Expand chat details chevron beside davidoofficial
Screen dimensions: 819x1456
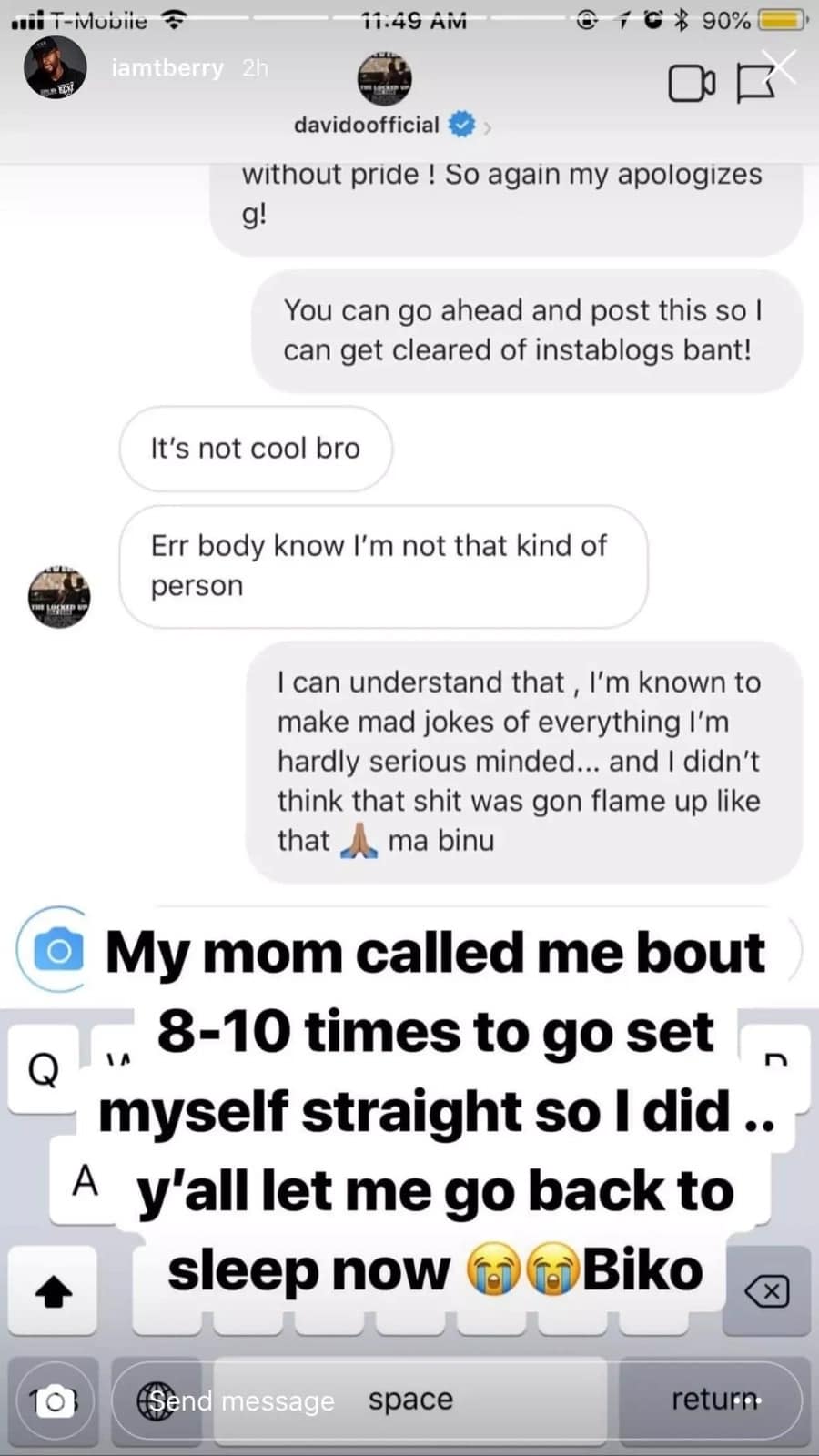pos(488,127)
